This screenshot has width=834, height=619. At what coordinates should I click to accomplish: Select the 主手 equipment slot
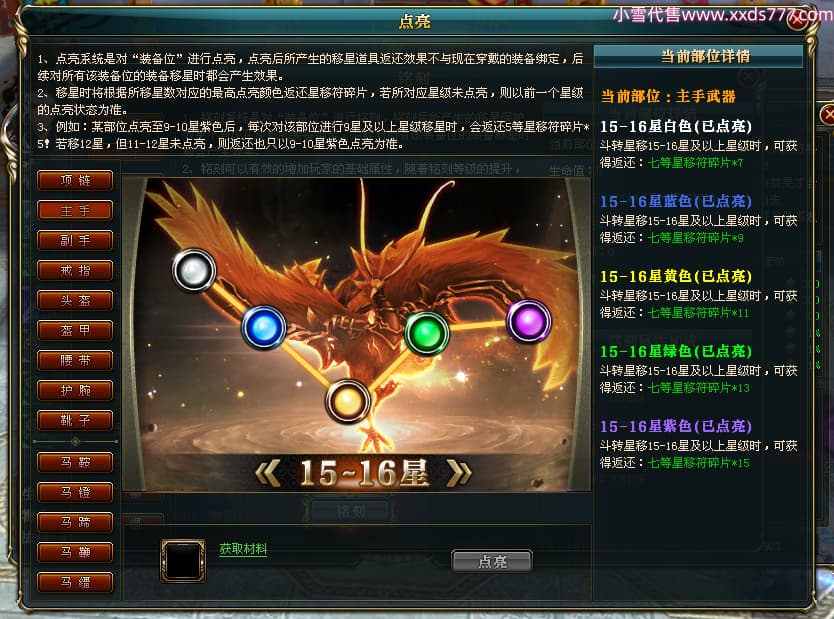75,210
